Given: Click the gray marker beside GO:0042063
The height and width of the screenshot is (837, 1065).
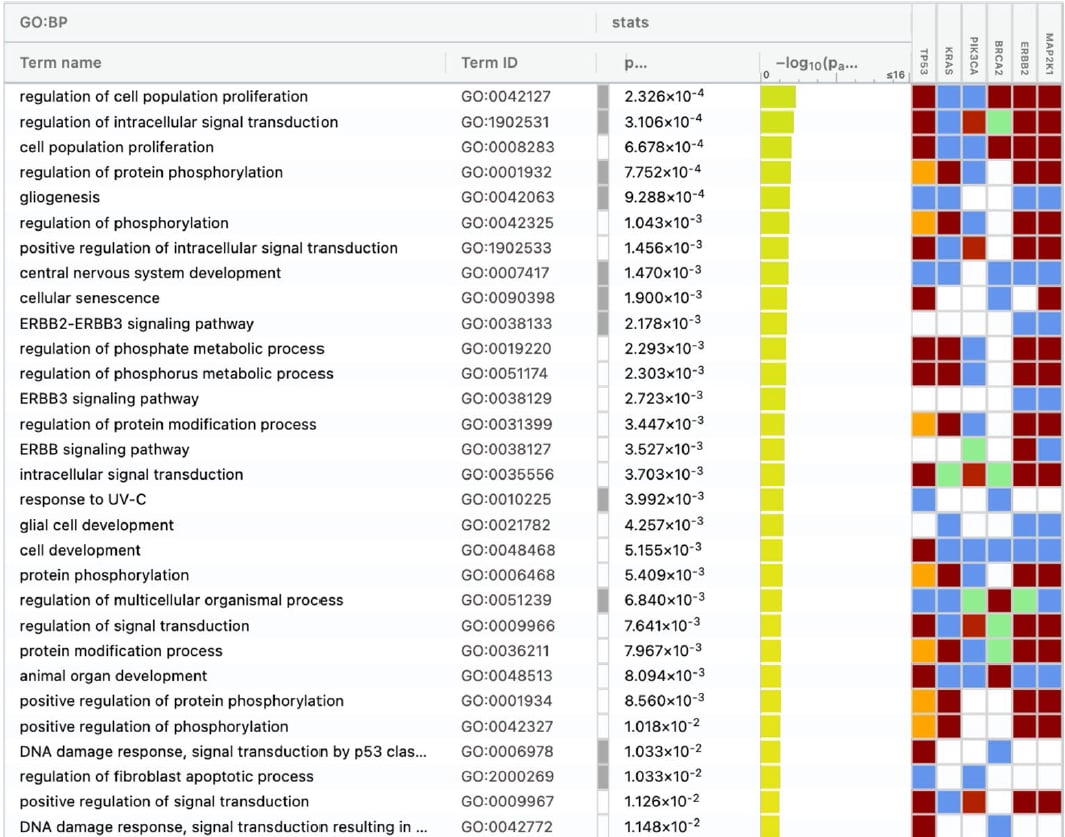Looking at the screenshot, I should (x=602, y=198).
